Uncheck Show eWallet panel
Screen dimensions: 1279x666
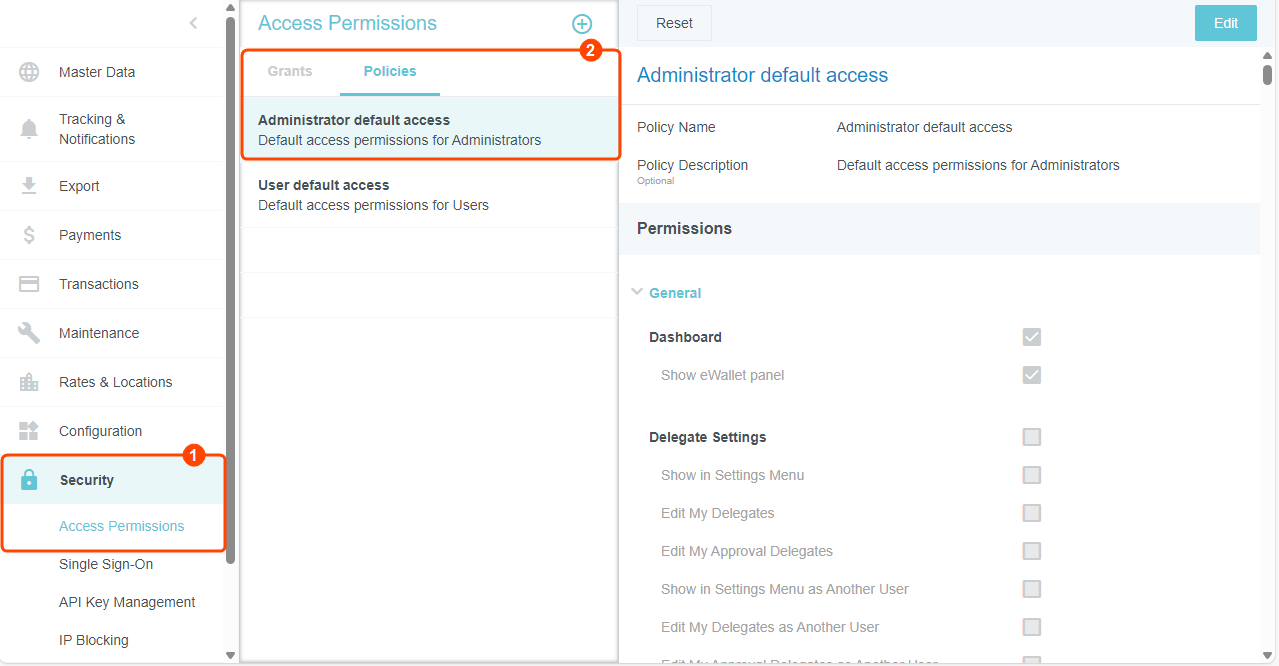tap(1031, 375)
